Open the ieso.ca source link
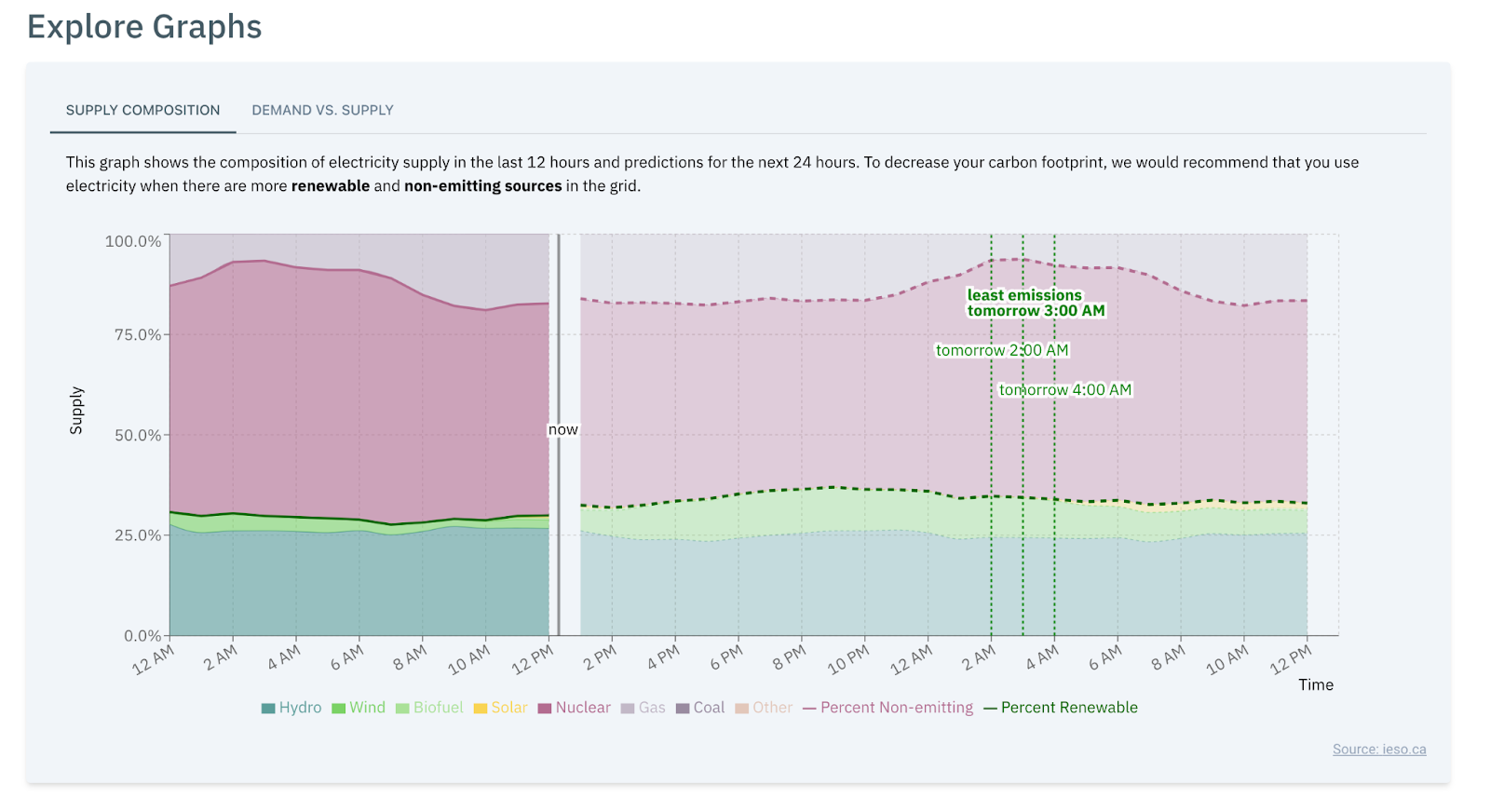The image size is (1490, 812). 1378,750
